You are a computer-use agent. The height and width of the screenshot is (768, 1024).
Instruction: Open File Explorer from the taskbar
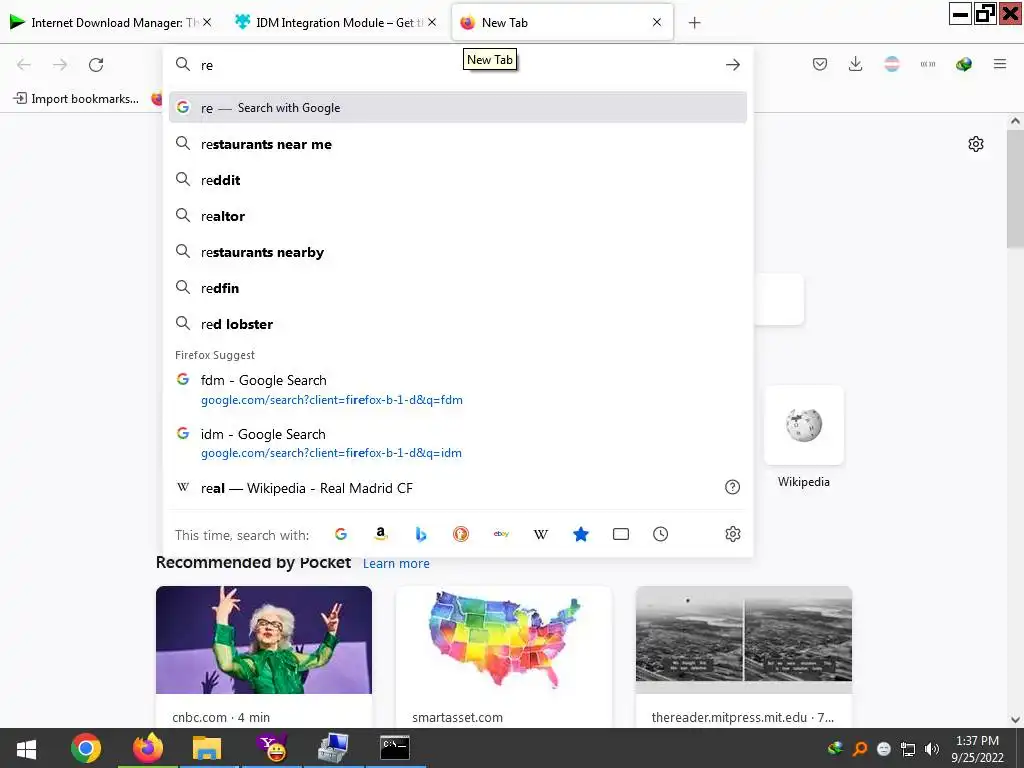click(x=207, y=748)
